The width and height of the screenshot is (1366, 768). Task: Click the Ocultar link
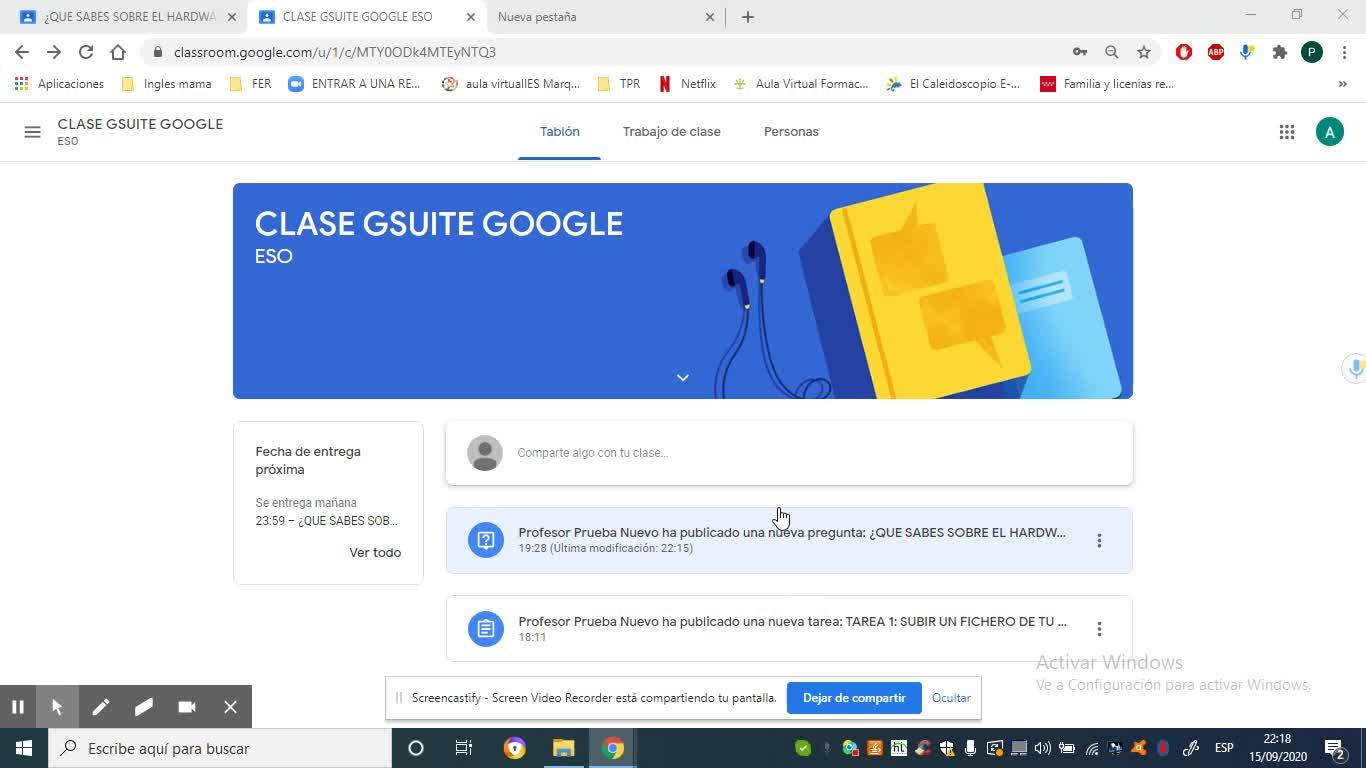951,698
